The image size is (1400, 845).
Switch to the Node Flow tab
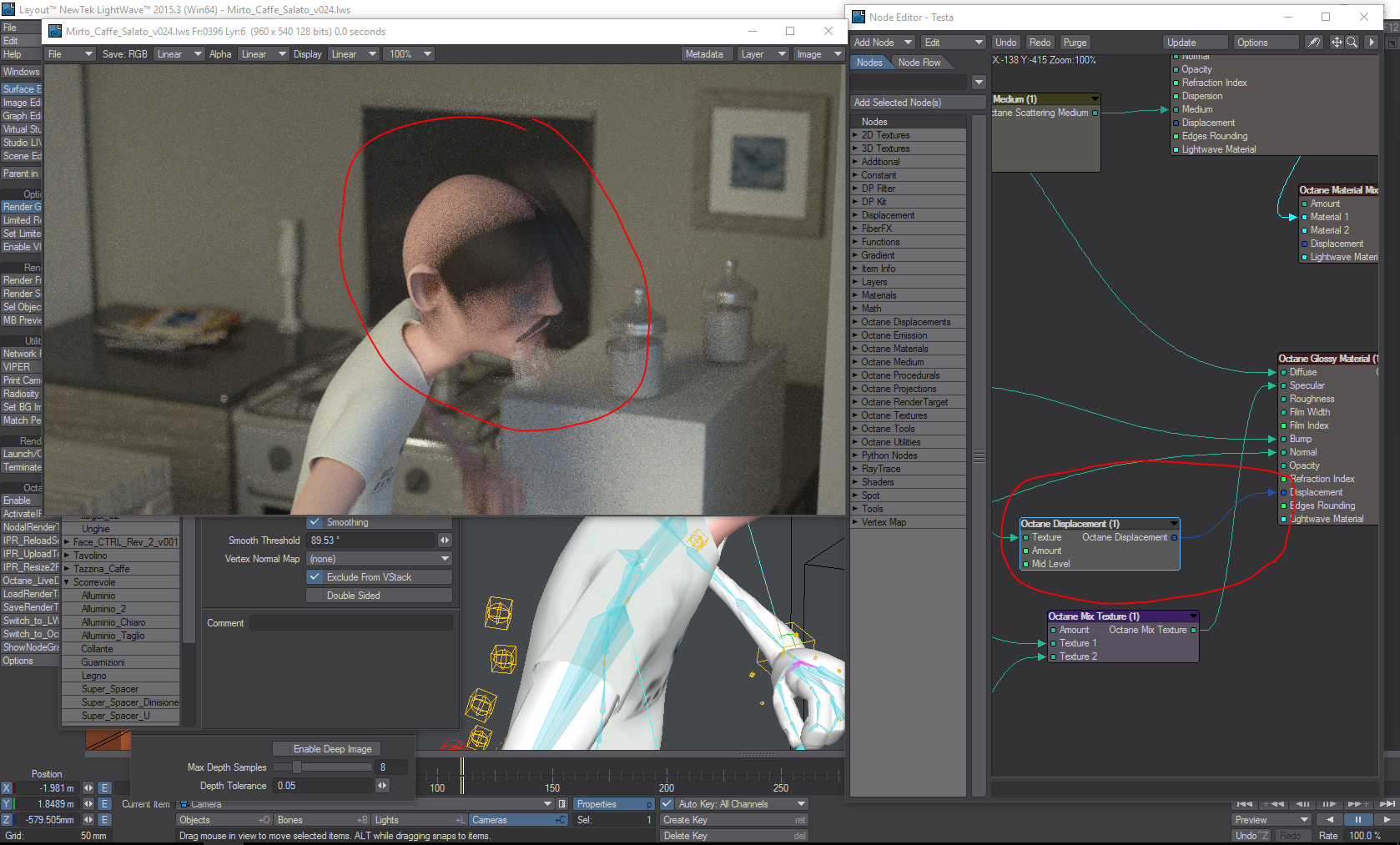(919, 63)
